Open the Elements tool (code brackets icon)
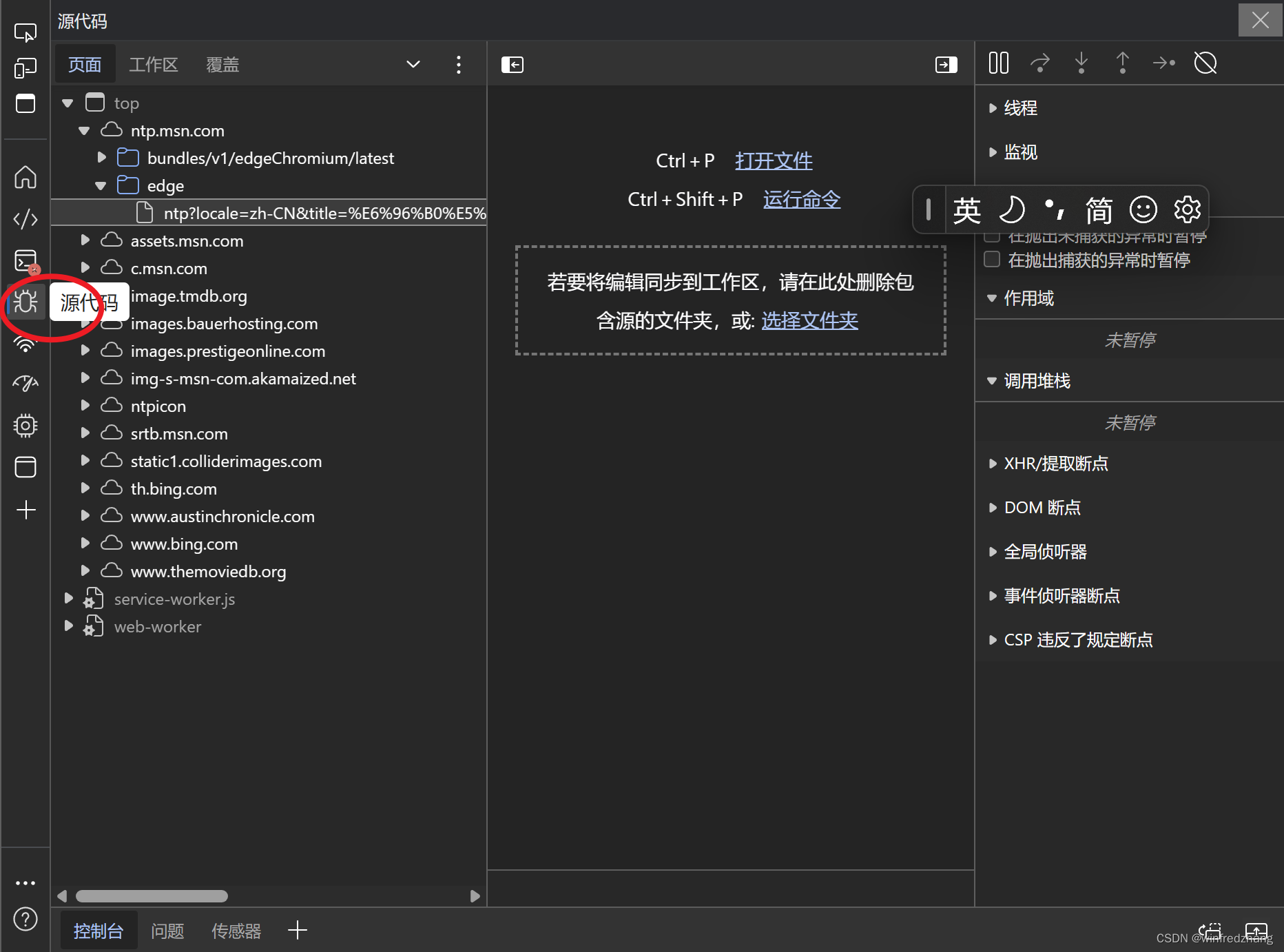The height and width of the screenshot is (952, 1284). [x=25, y=219]
